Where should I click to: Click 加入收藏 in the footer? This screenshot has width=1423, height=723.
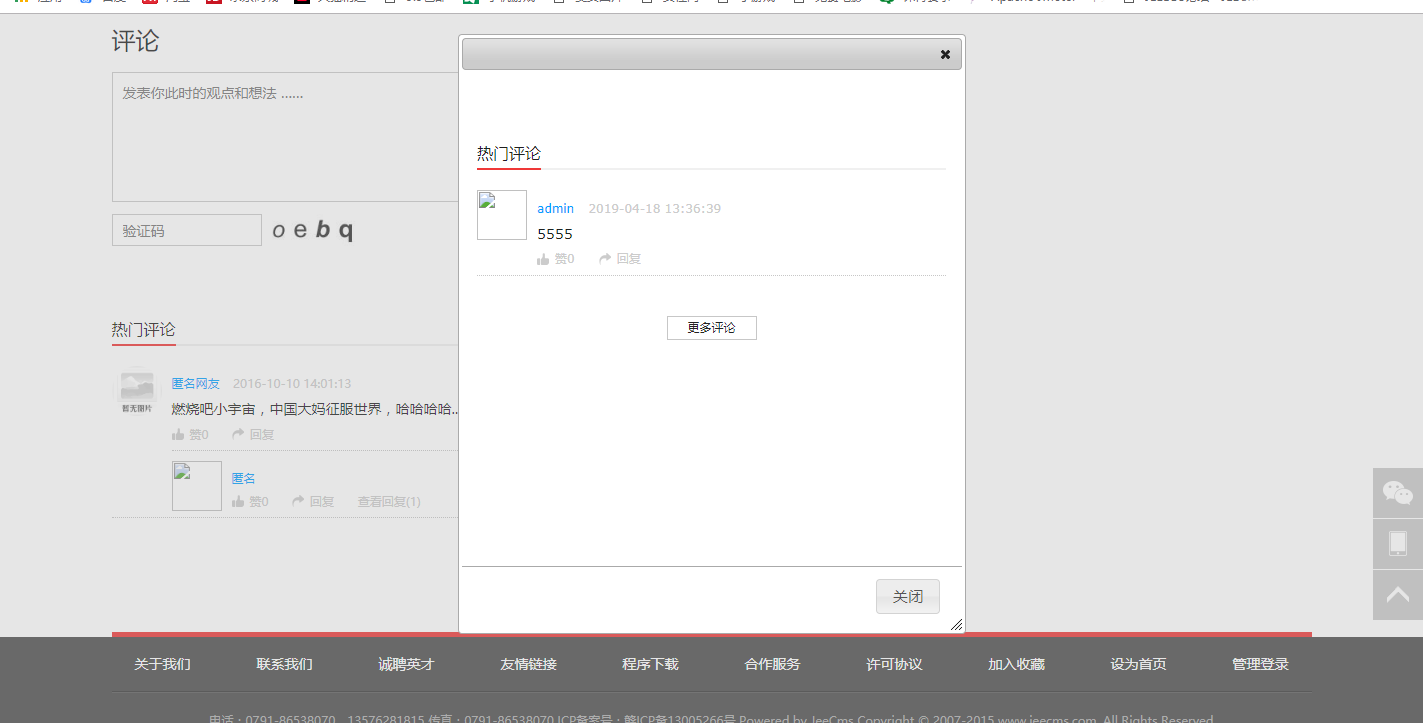1017,664
